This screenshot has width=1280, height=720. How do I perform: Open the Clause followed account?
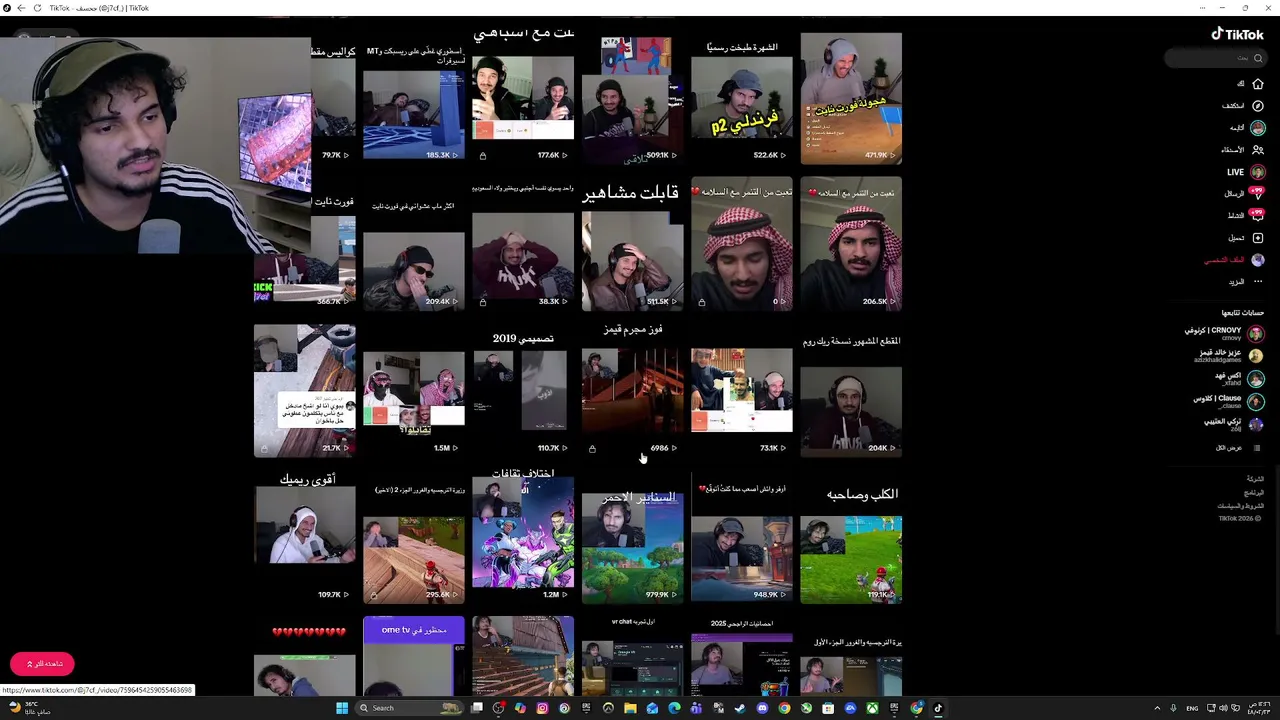coord(1229,401)
